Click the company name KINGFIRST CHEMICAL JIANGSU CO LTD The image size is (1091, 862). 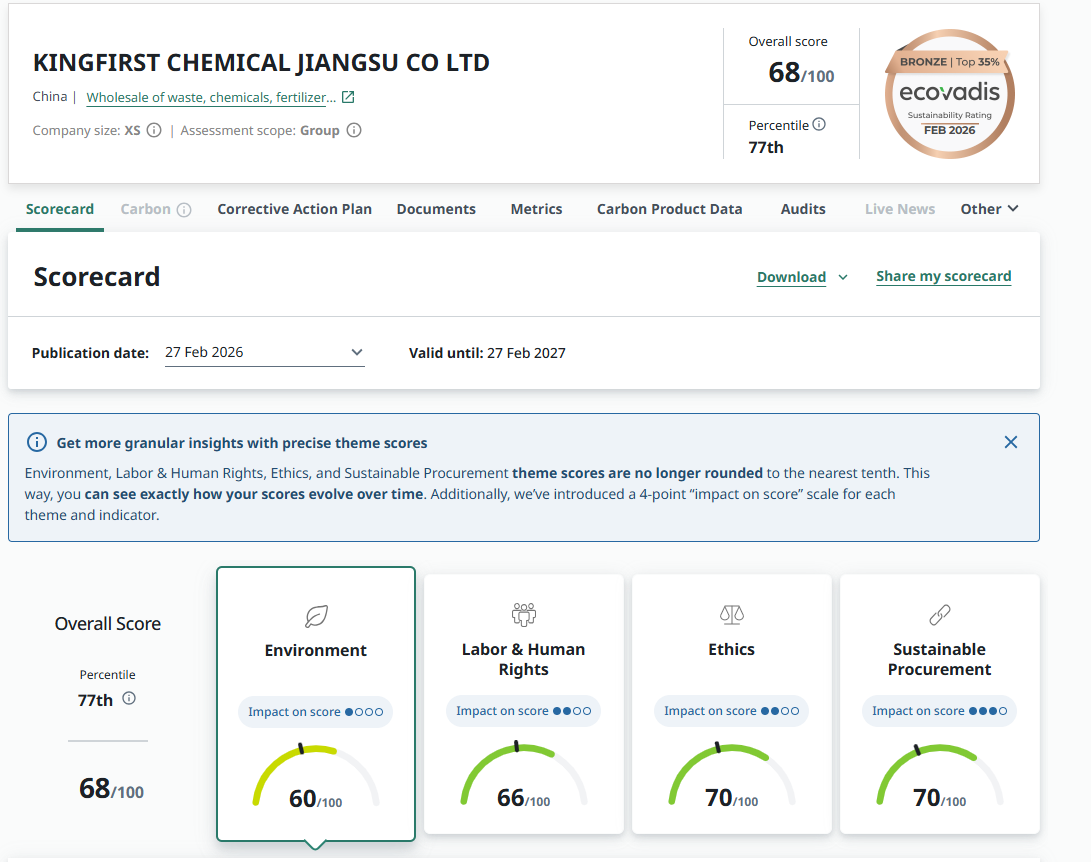(261, 63)
